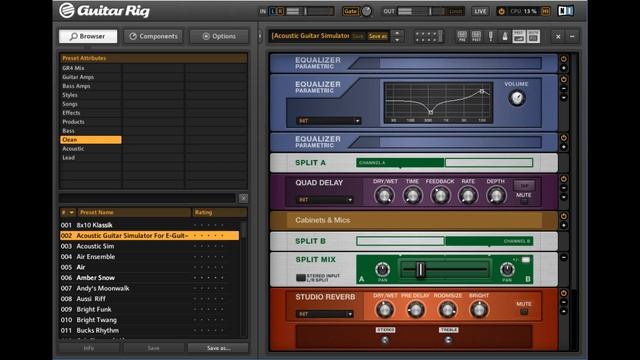The width and height of the screenshot is (640, 360).
Task: Minimize the Quad Delay module
Action: point(564,188)
